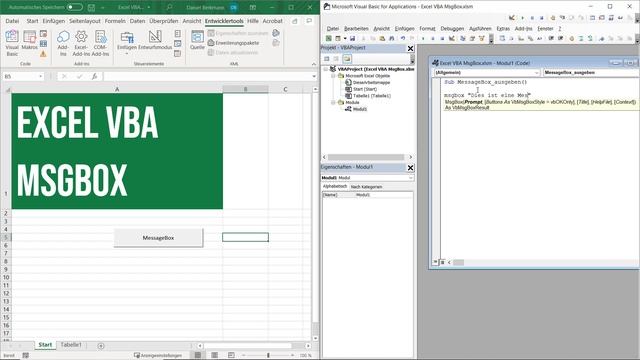The image size is (640, 360).
Task: Click the View Microsoft Excel icon in VBA toolbar
Action: pyautogui.click(x=328, y=38)
